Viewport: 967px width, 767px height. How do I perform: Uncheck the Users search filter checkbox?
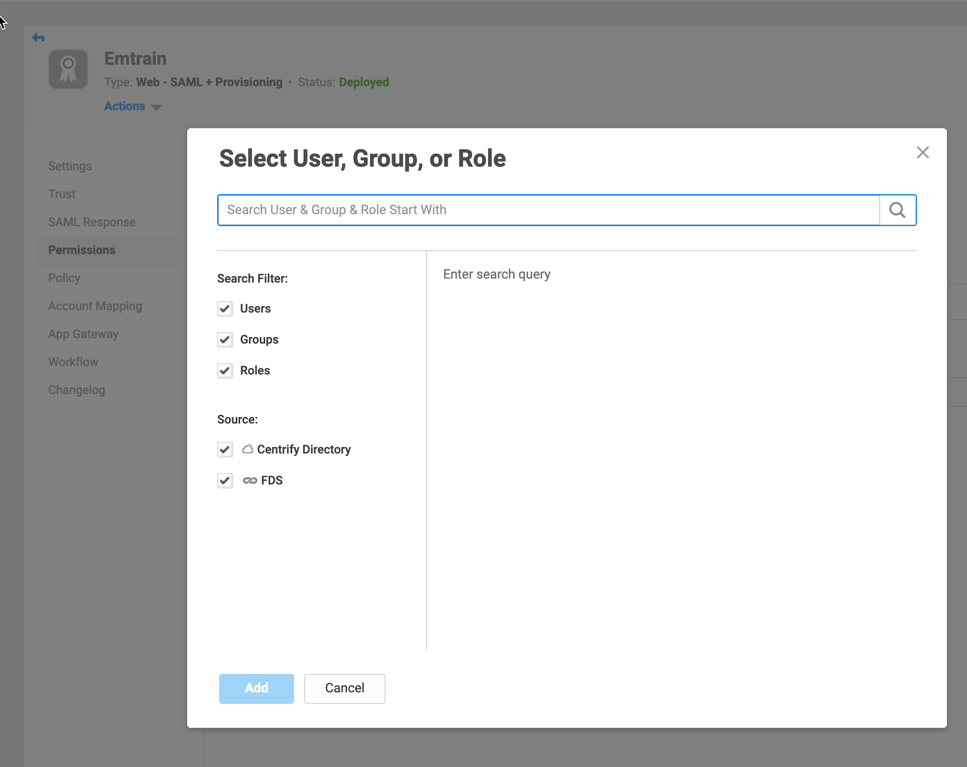pos(225,309)
